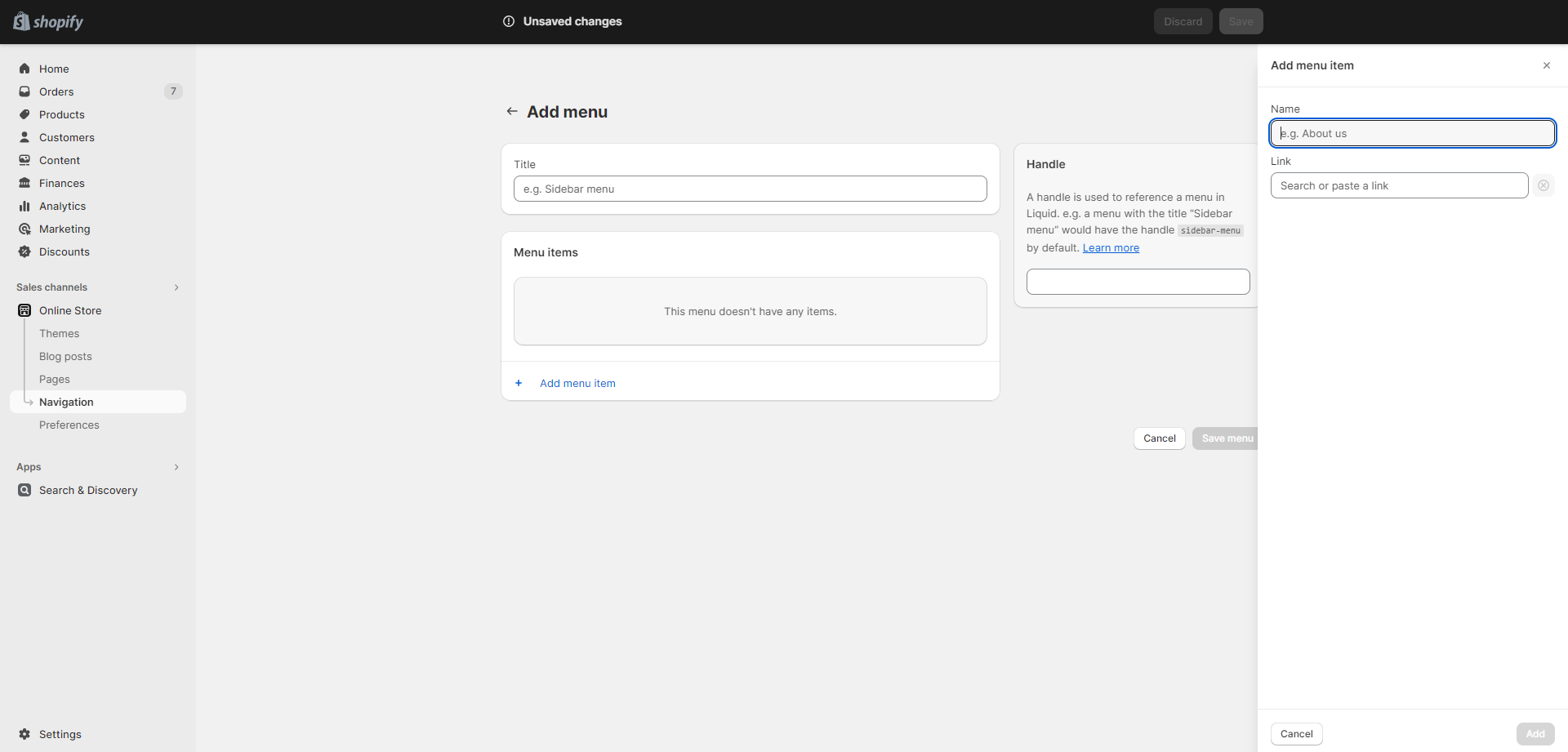Click the Name field in Add menu item

(x=1413, y=133)
